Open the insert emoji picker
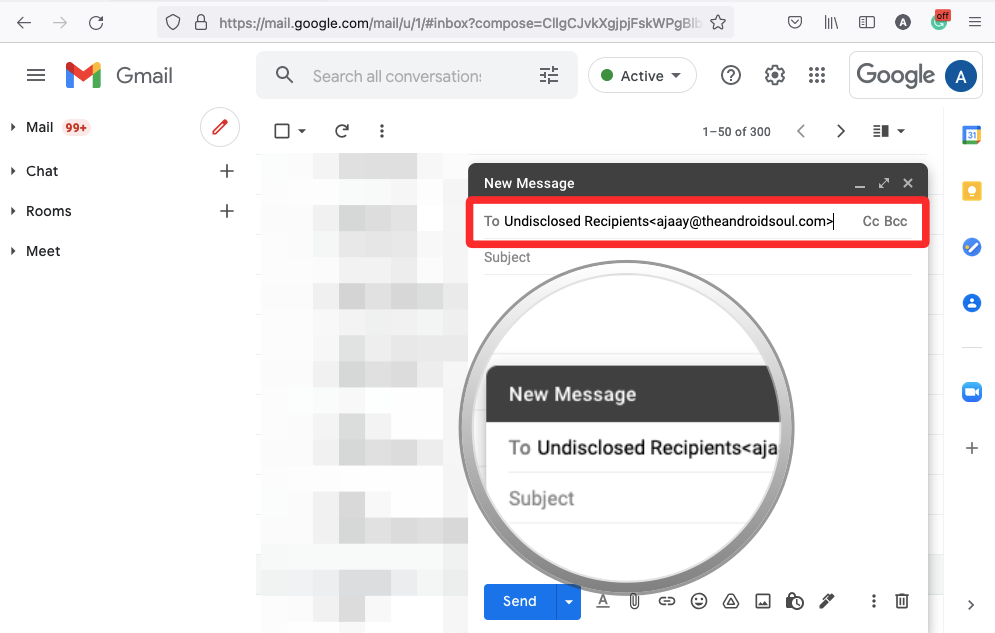This screenshot has width=995, height=633. point(699,601)
